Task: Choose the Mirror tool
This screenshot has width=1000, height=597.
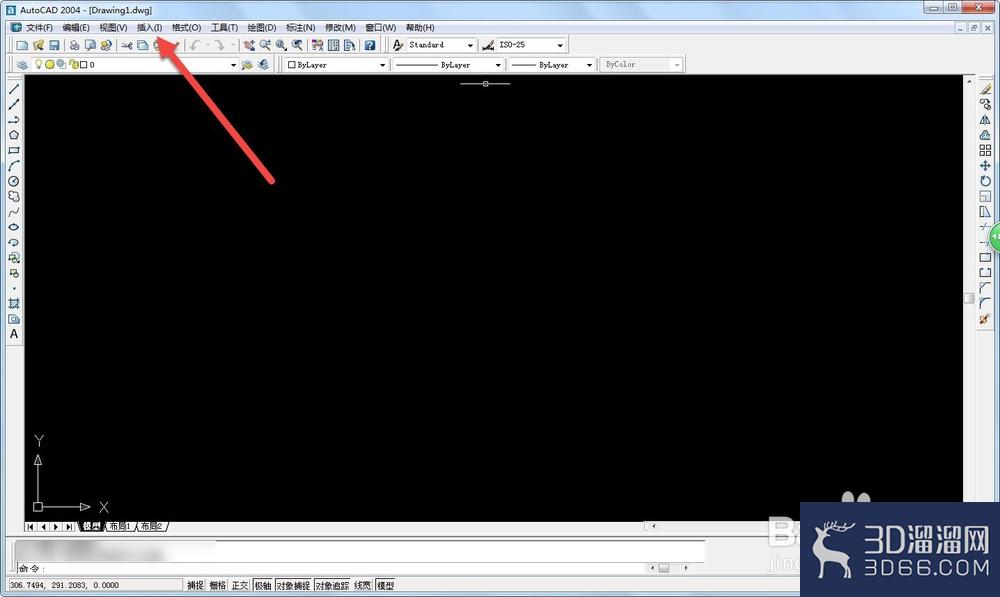Action: click(x=985, y=120)
